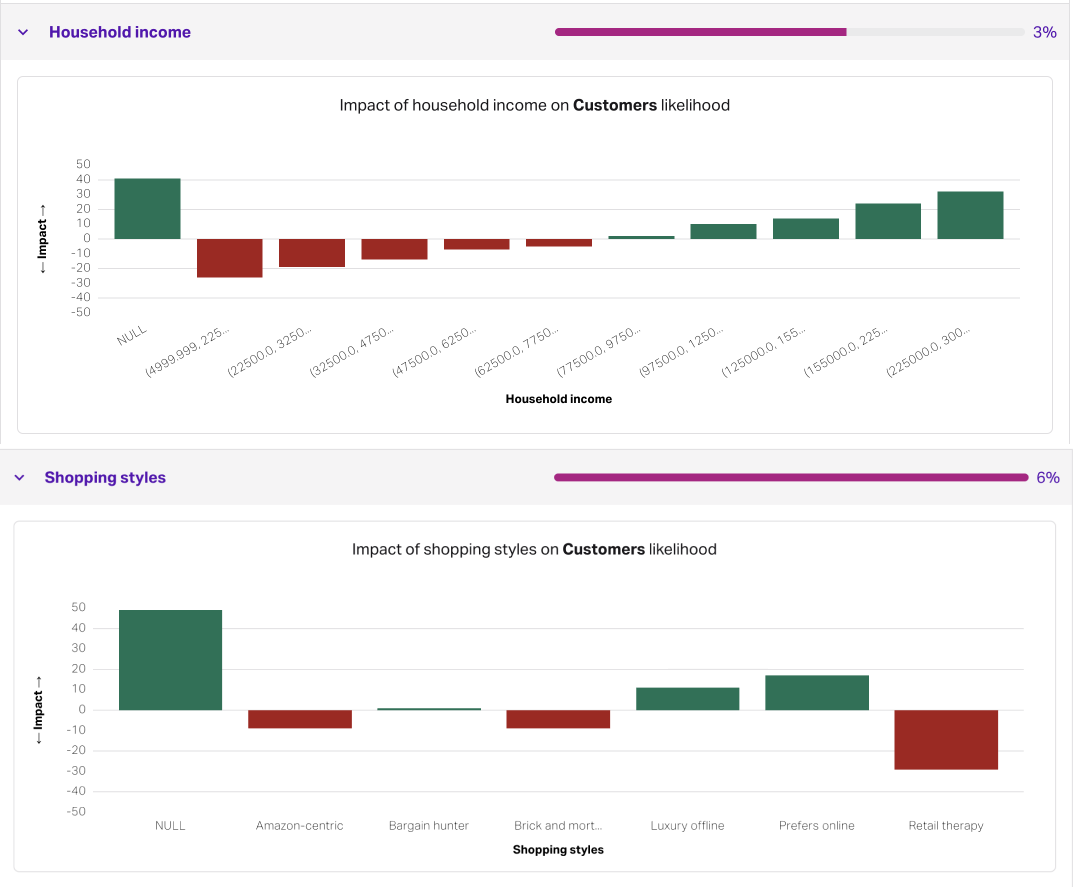Click the Household income importance progress bar

coord(790,32)
